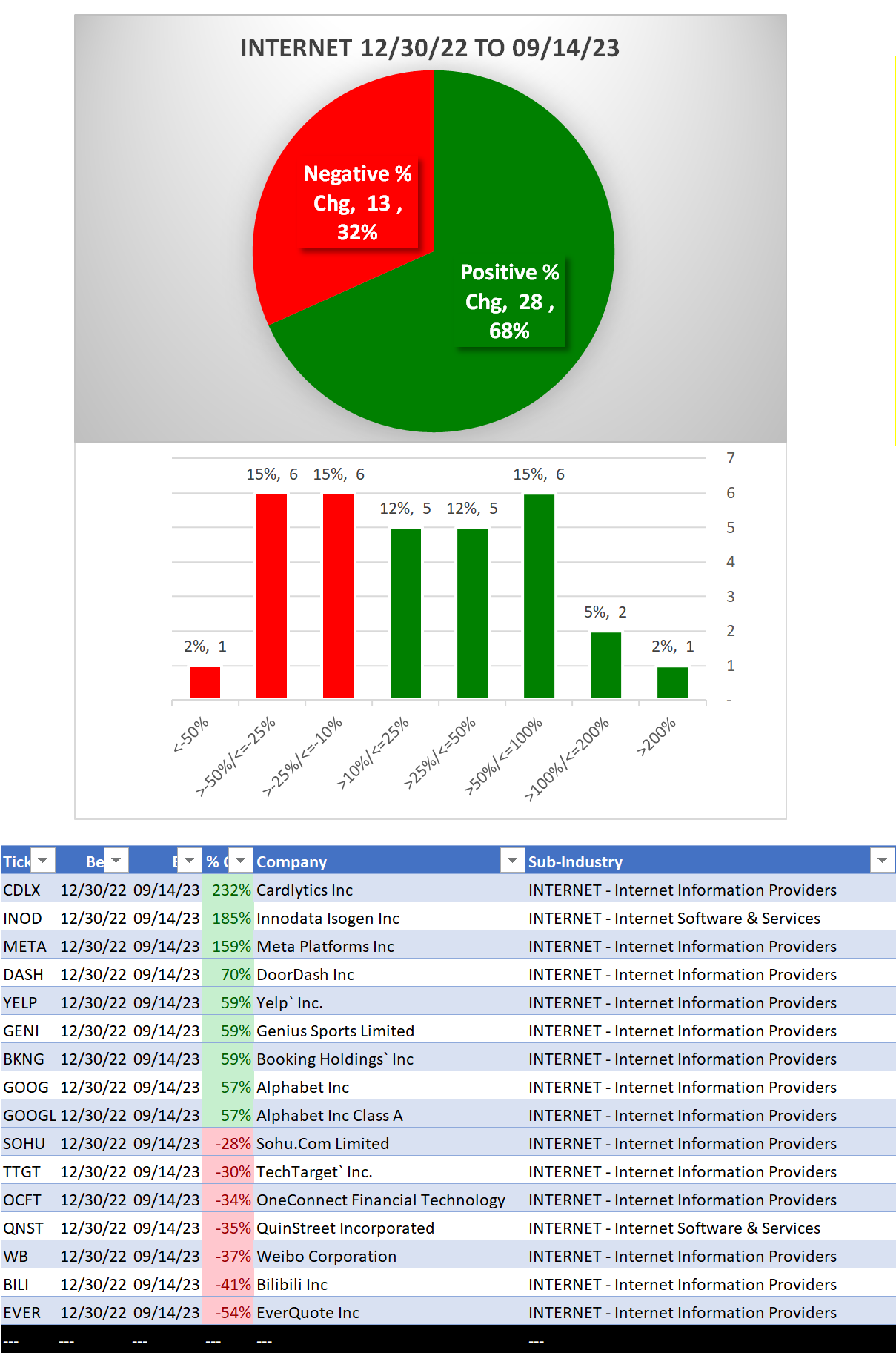Select the WB ticker cell
Image resolution: width=896 pixels, height=1353 pixels.
[x=29, y=1256]
